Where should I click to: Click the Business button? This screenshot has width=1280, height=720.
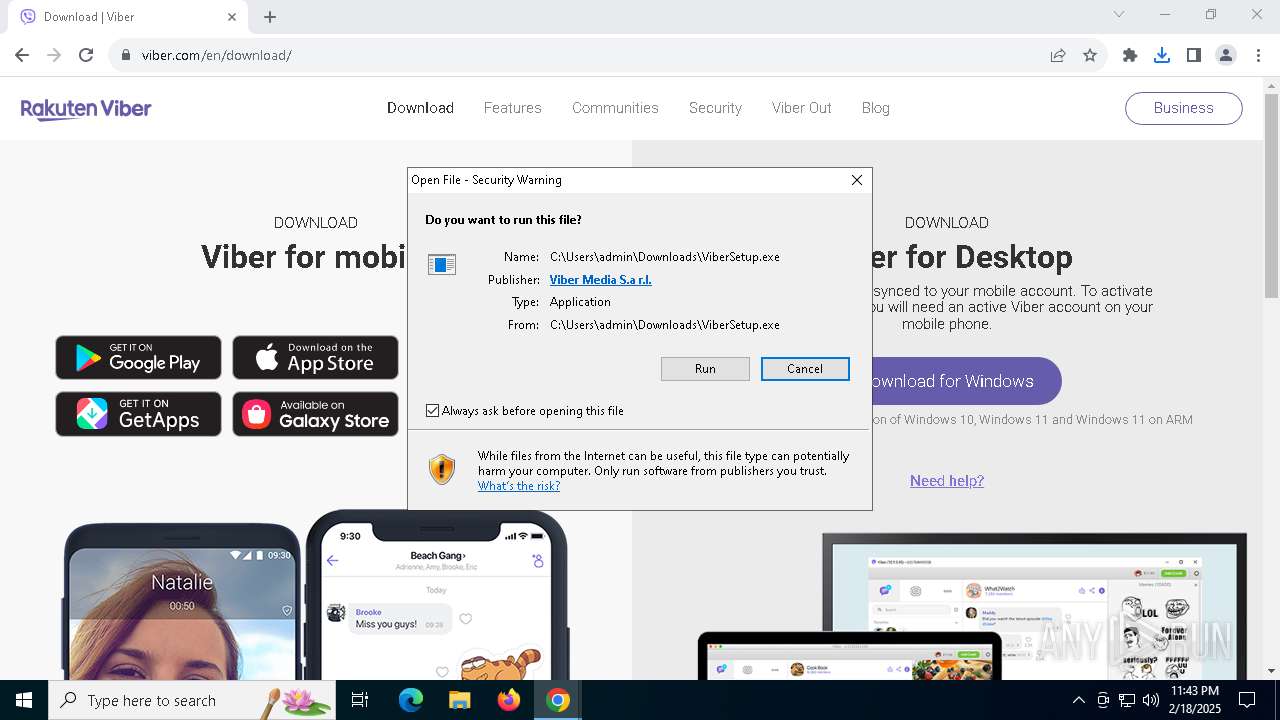point(1183,108)
